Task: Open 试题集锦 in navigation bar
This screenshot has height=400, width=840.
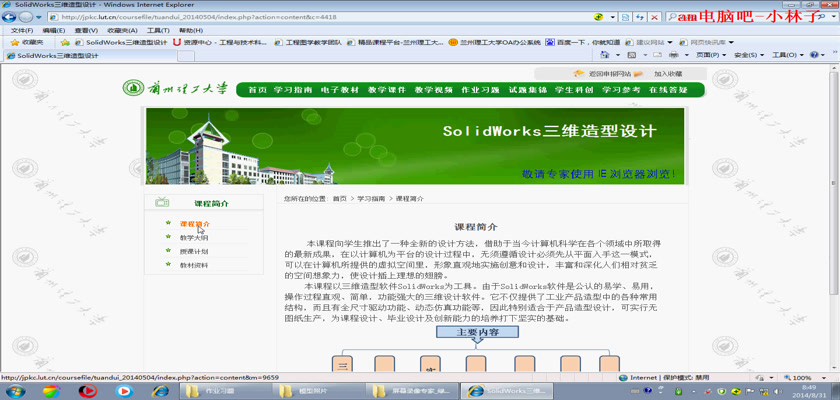Action: pos(528,90)
